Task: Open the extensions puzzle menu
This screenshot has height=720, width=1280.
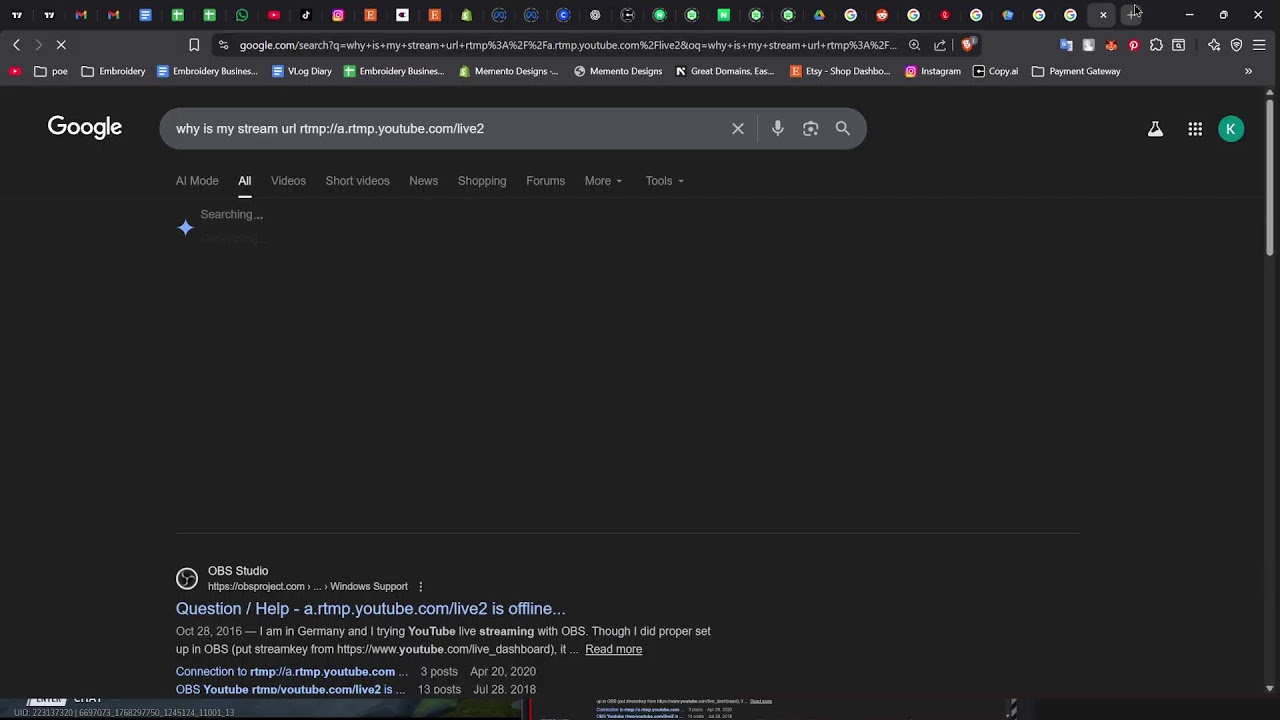Action: tap(1156, 45)
